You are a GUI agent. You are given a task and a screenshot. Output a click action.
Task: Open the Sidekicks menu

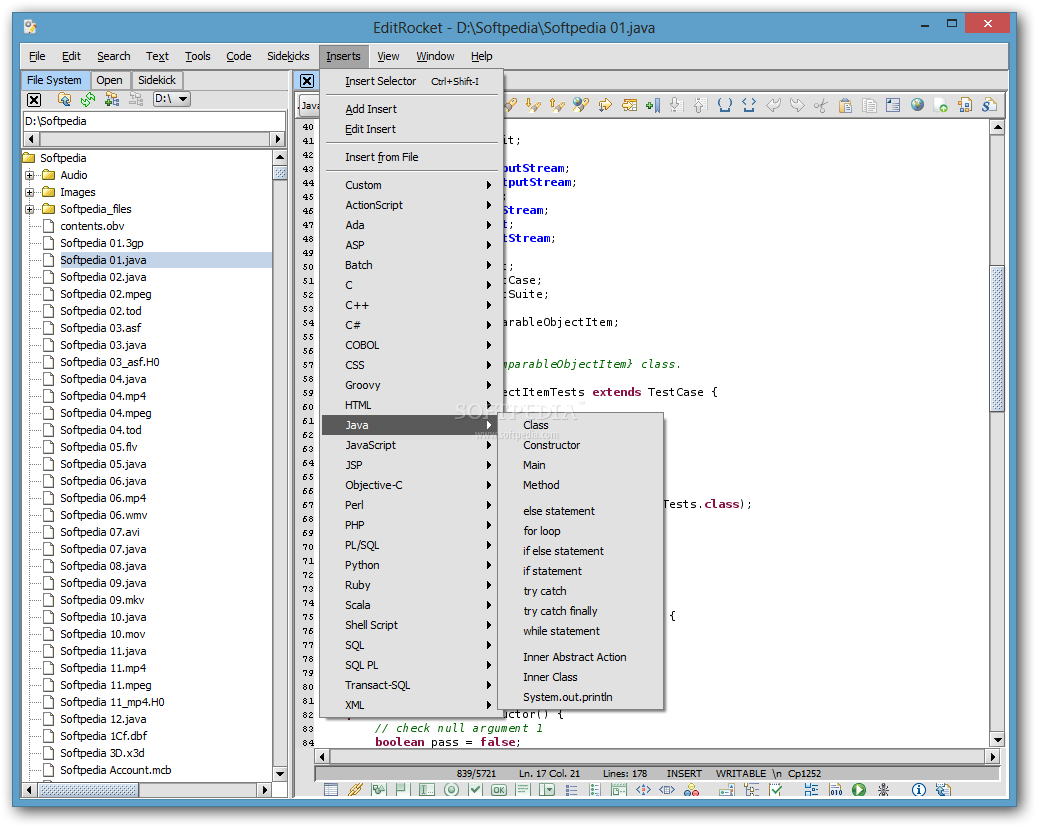pos(288,56)
